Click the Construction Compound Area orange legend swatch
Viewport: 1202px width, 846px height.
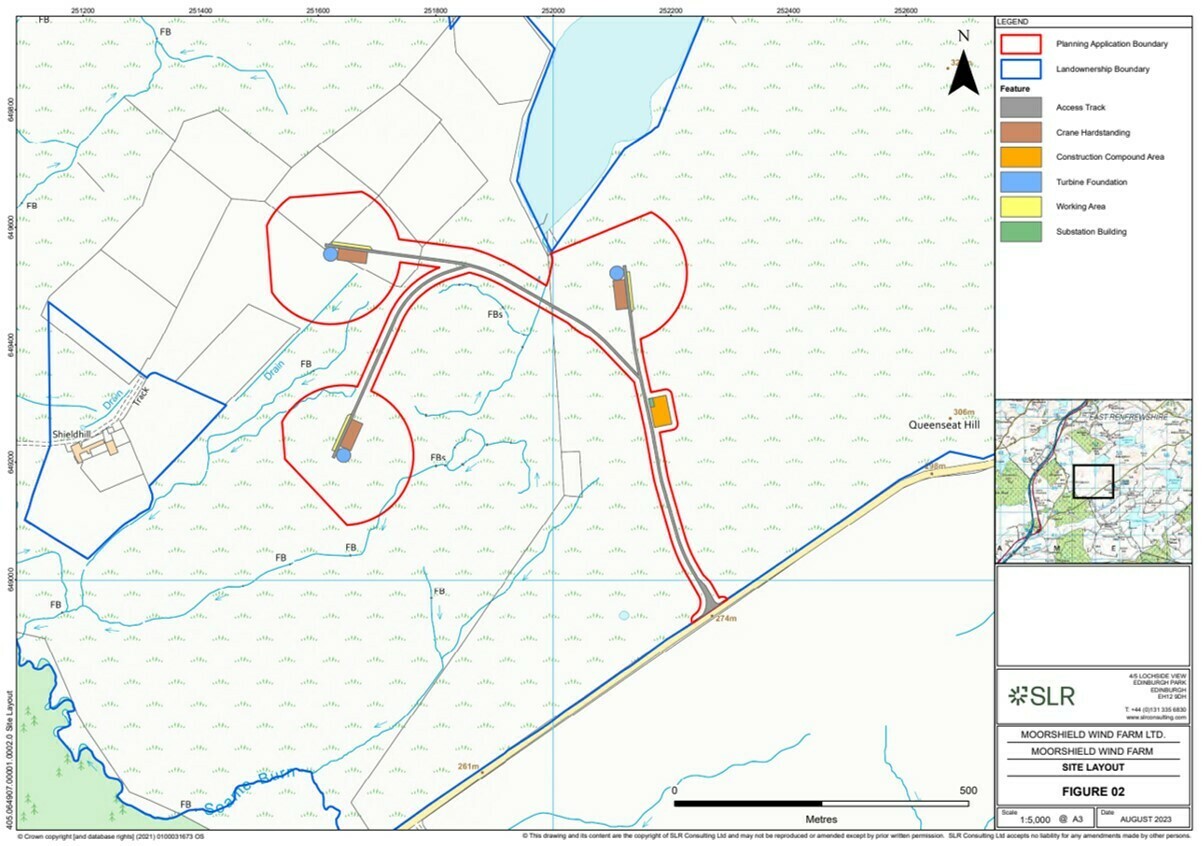(x=1021, y=157)
